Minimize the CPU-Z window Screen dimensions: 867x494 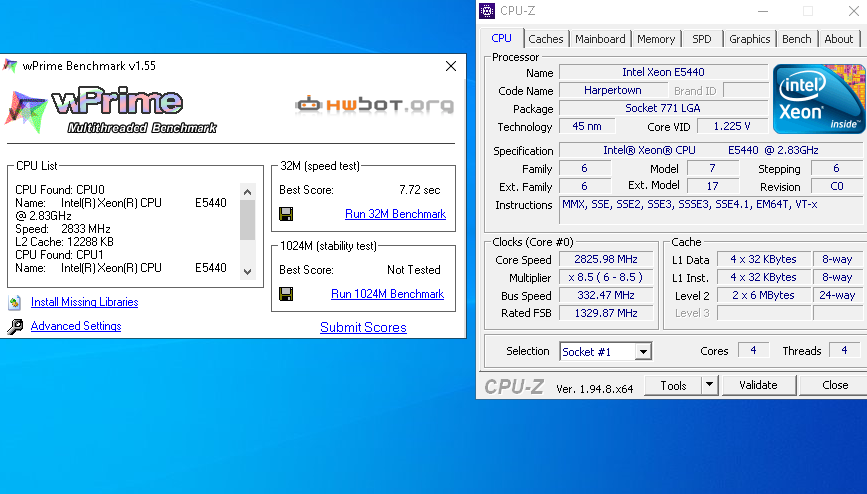coord(762,11)
